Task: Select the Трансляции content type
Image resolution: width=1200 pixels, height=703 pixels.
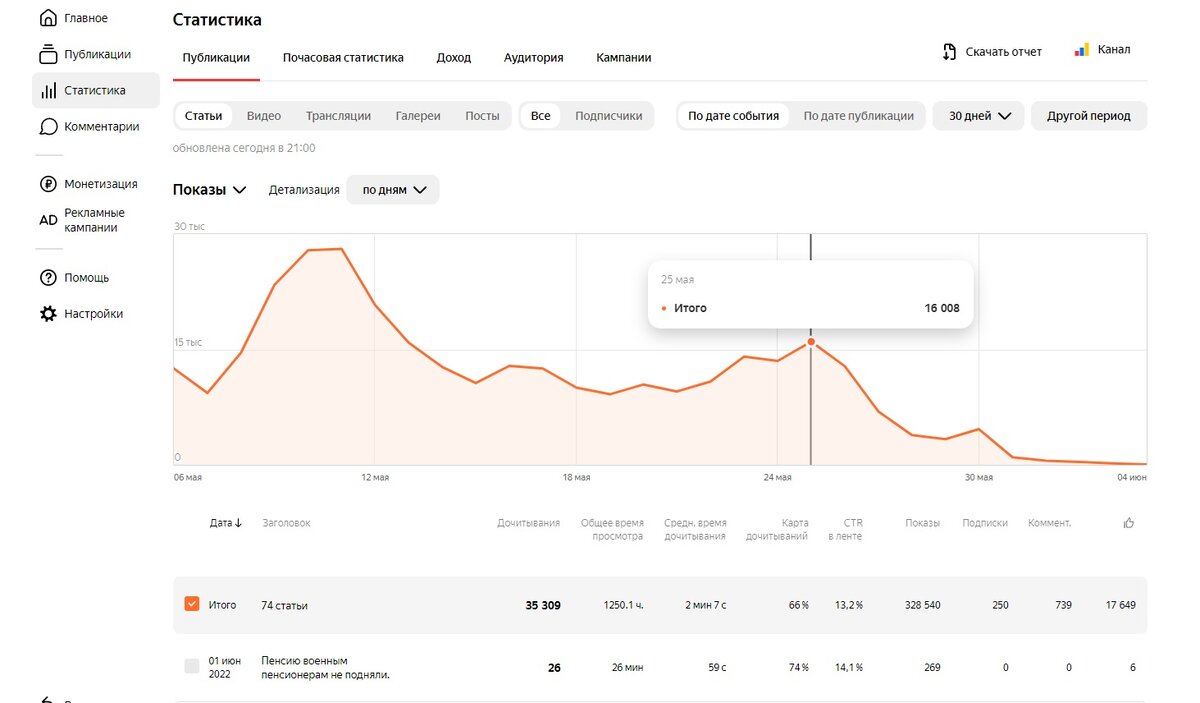Action: [x=338, y=116]
